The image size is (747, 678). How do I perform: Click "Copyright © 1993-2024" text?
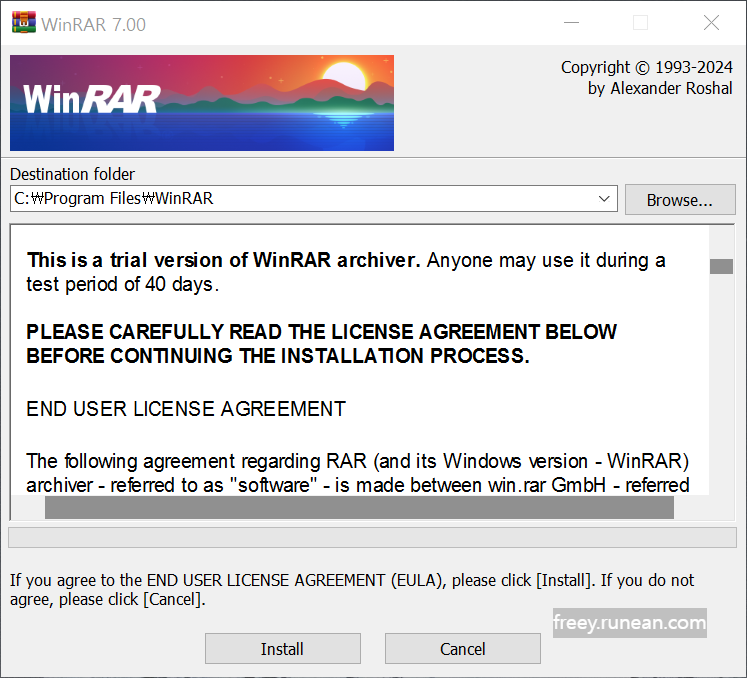pyautogui.click(x=646, y=67)
